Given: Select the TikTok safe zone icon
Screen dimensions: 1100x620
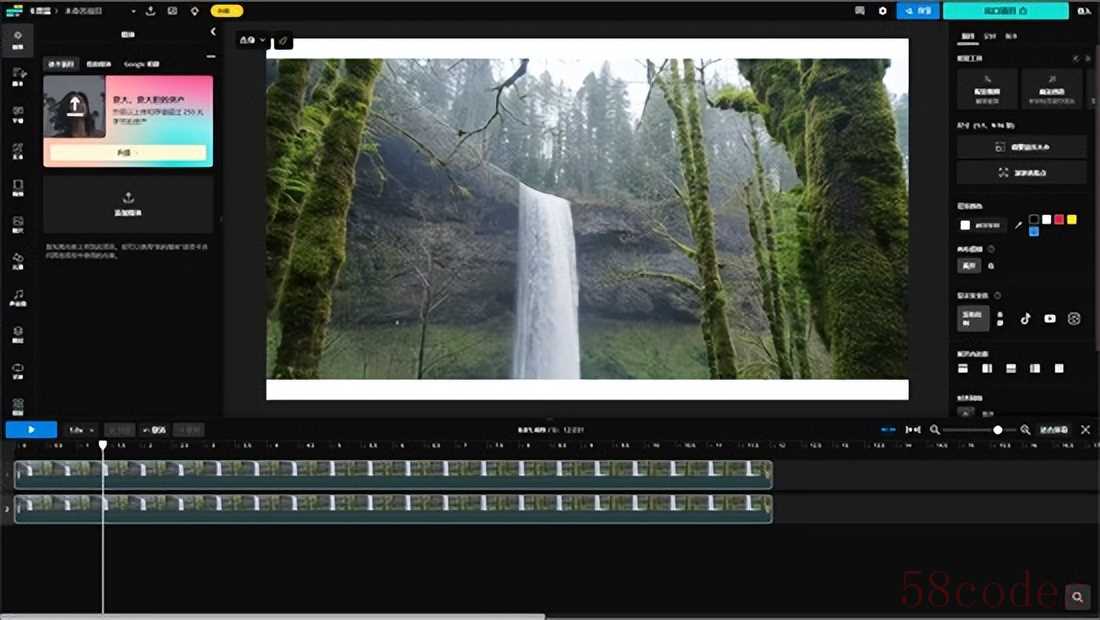Looking at the screenshot, I should click(1025, 319).
